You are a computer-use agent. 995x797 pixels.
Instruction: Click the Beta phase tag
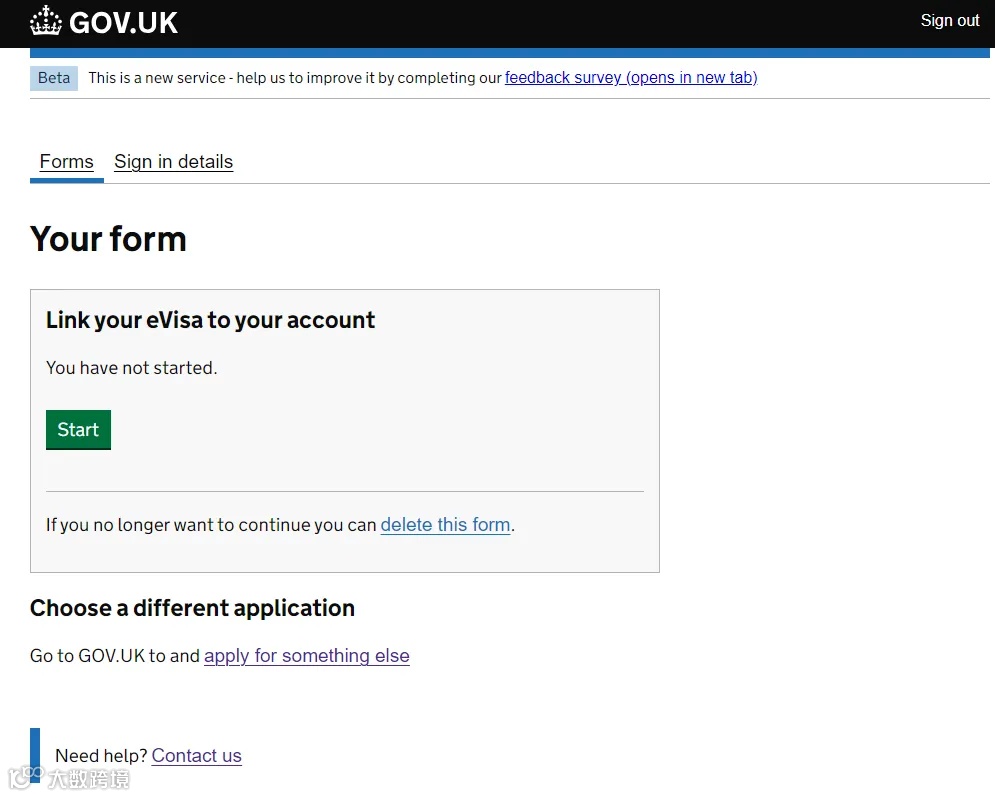54,78
